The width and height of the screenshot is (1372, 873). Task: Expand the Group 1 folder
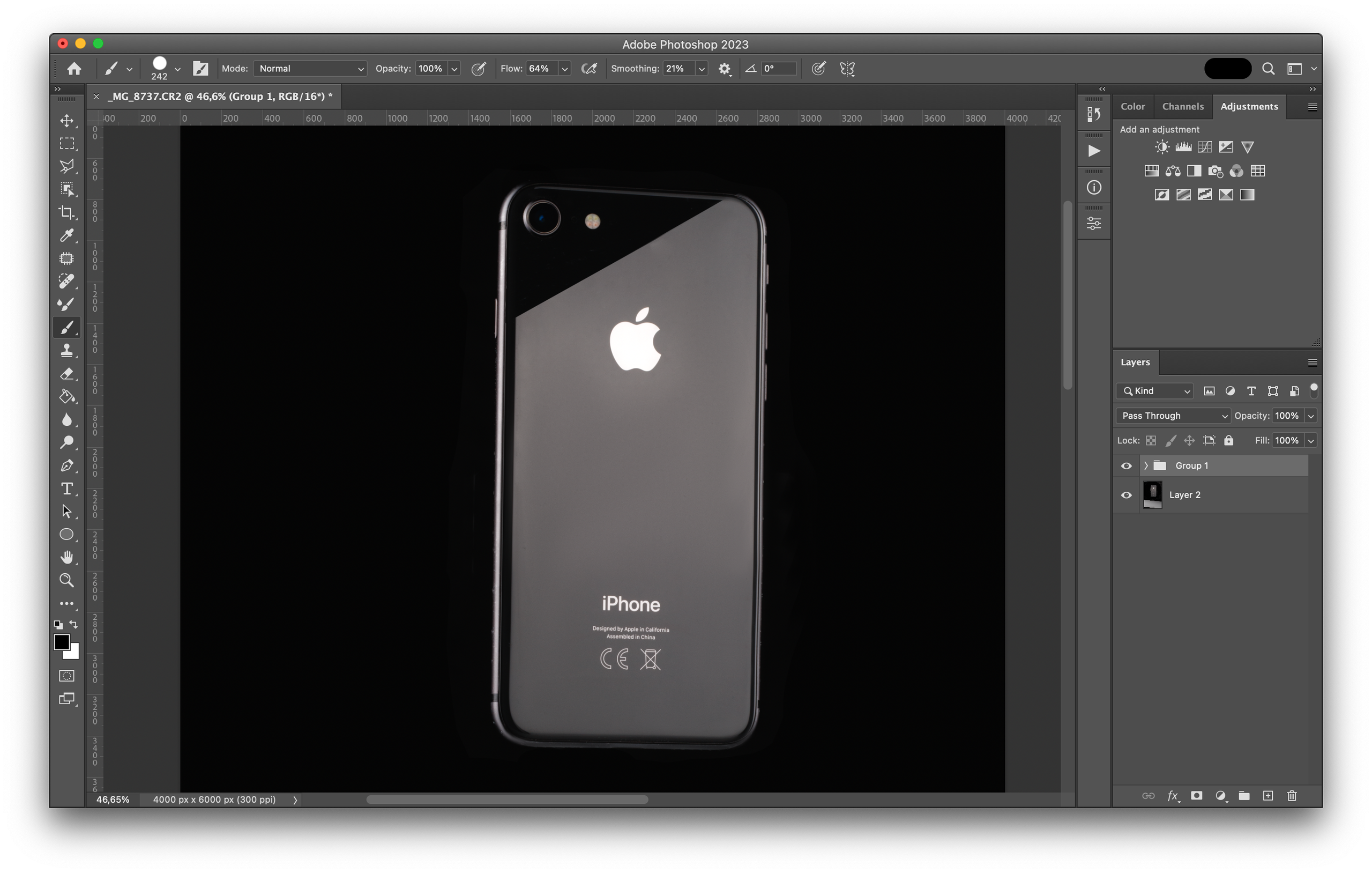(1145, 466)
